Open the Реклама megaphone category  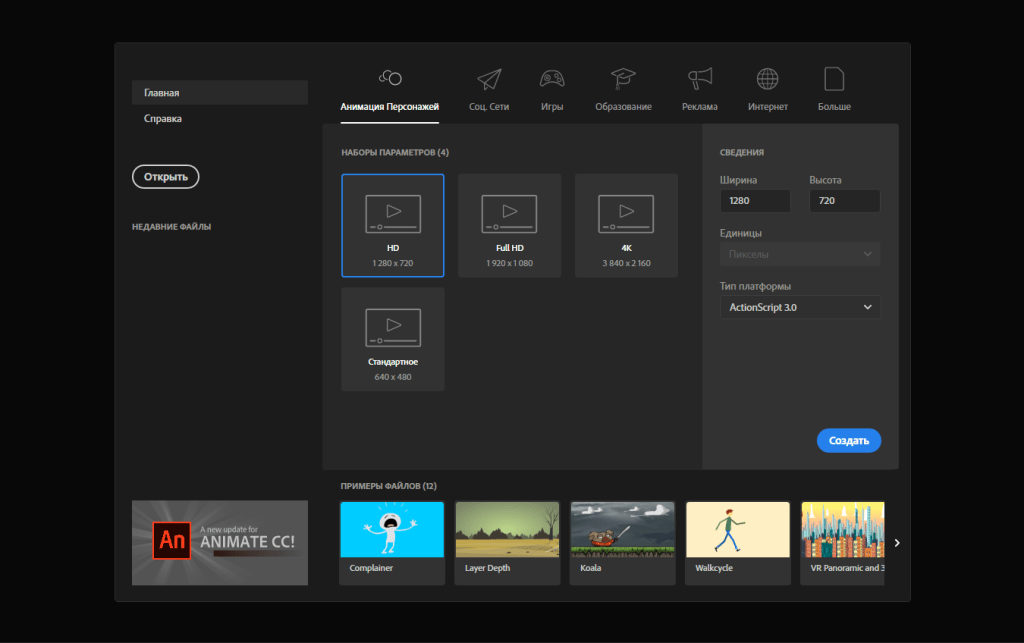tap(699, 80)
